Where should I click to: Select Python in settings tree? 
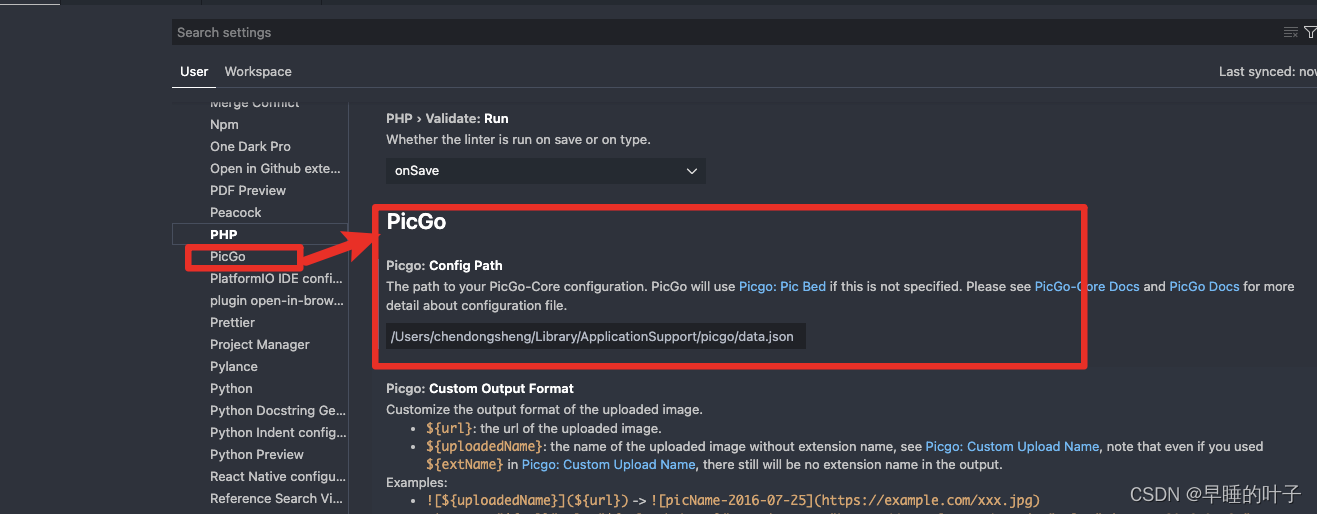tap(231, 389)
